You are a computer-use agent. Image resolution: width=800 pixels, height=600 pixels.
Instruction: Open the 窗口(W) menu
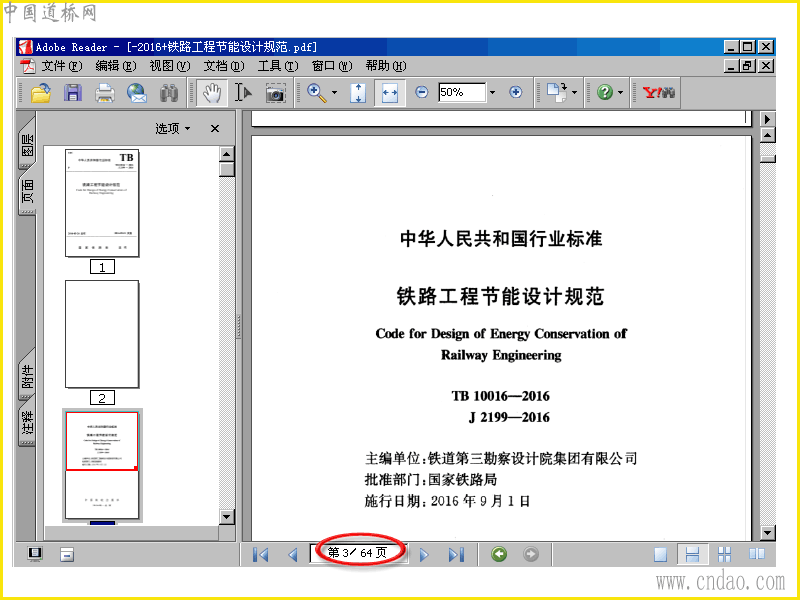332,66
